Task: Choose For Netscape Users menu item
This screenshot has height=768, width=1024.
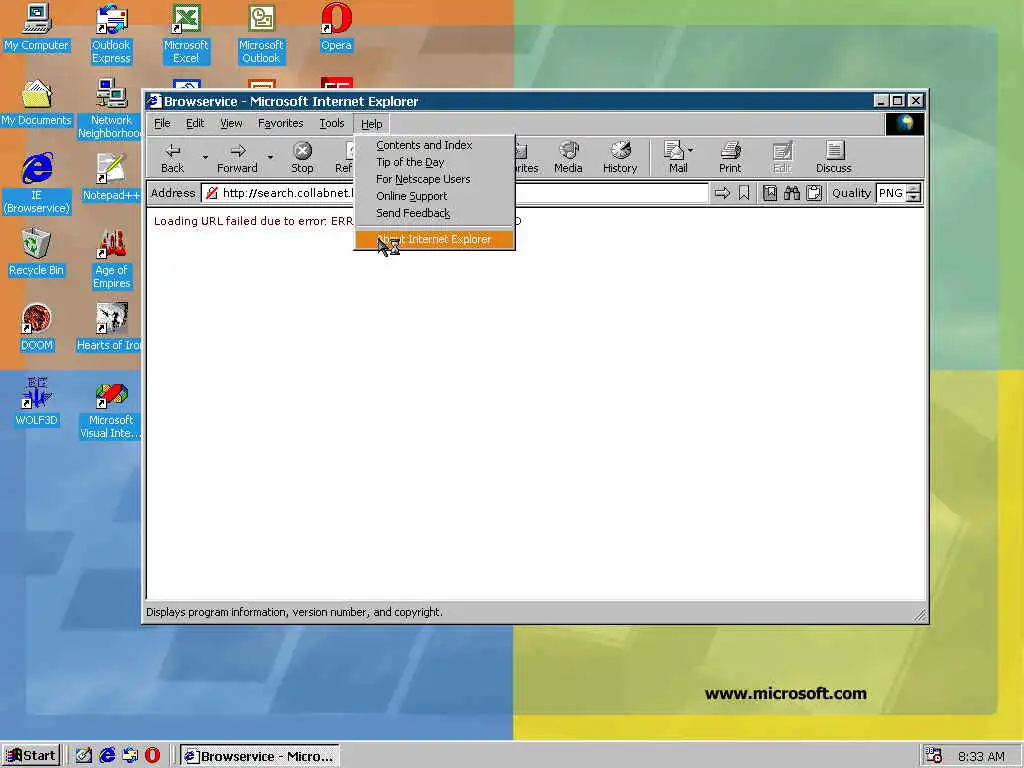Action: click(x=435, y=179)
